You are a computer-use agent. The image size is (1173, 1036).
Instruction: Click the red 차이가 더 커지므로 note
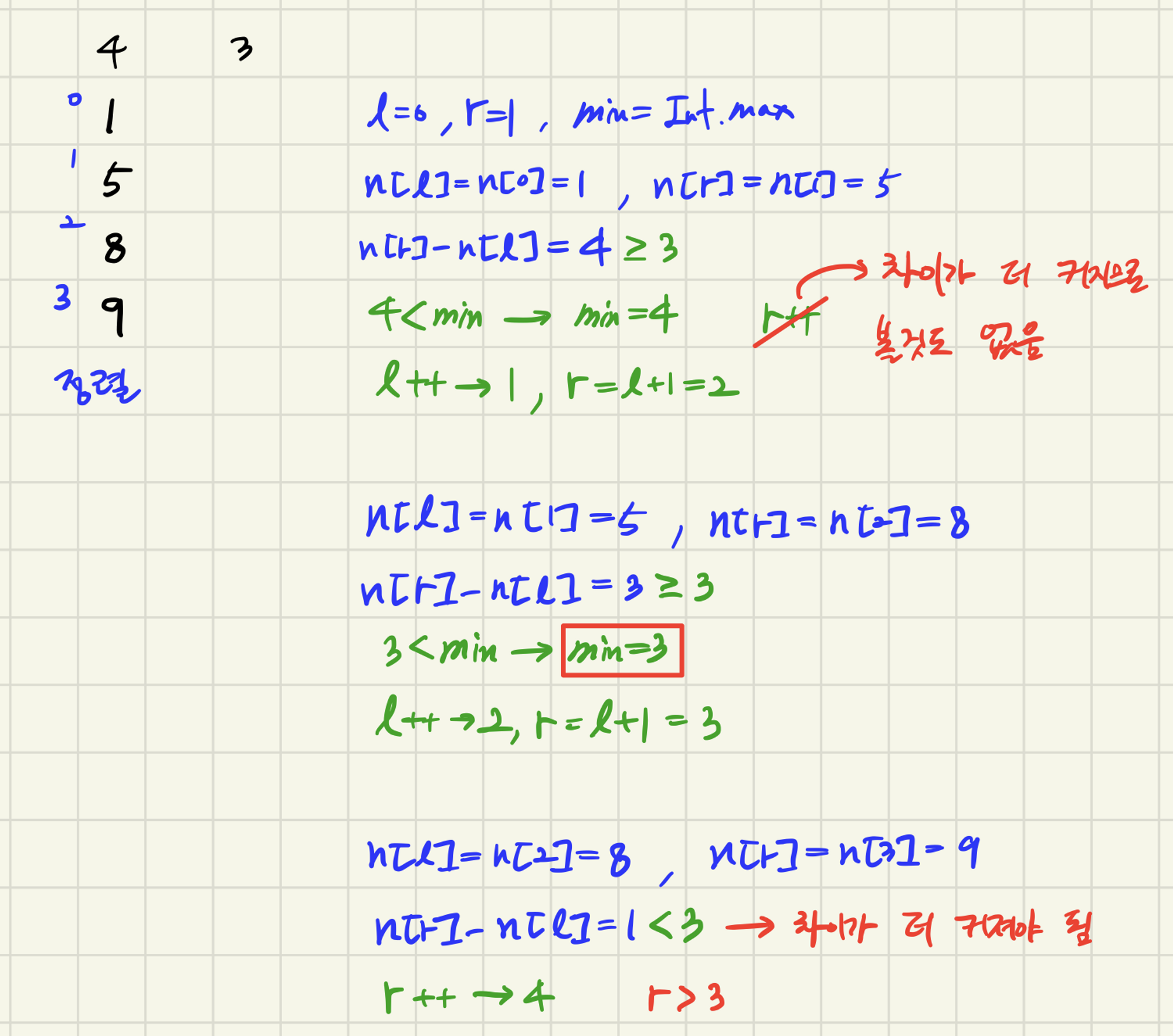coord(1015,274)
